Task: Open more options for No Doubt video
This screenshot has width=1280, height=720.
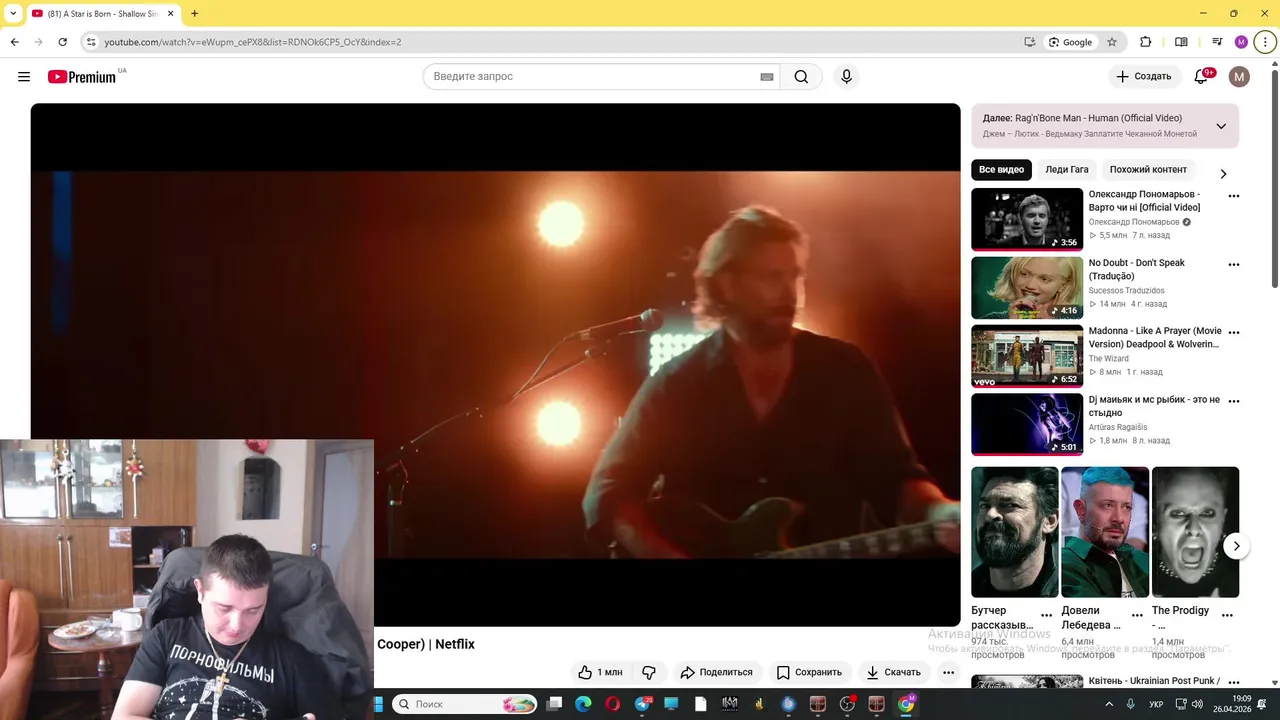Action: click(1233, 265)
